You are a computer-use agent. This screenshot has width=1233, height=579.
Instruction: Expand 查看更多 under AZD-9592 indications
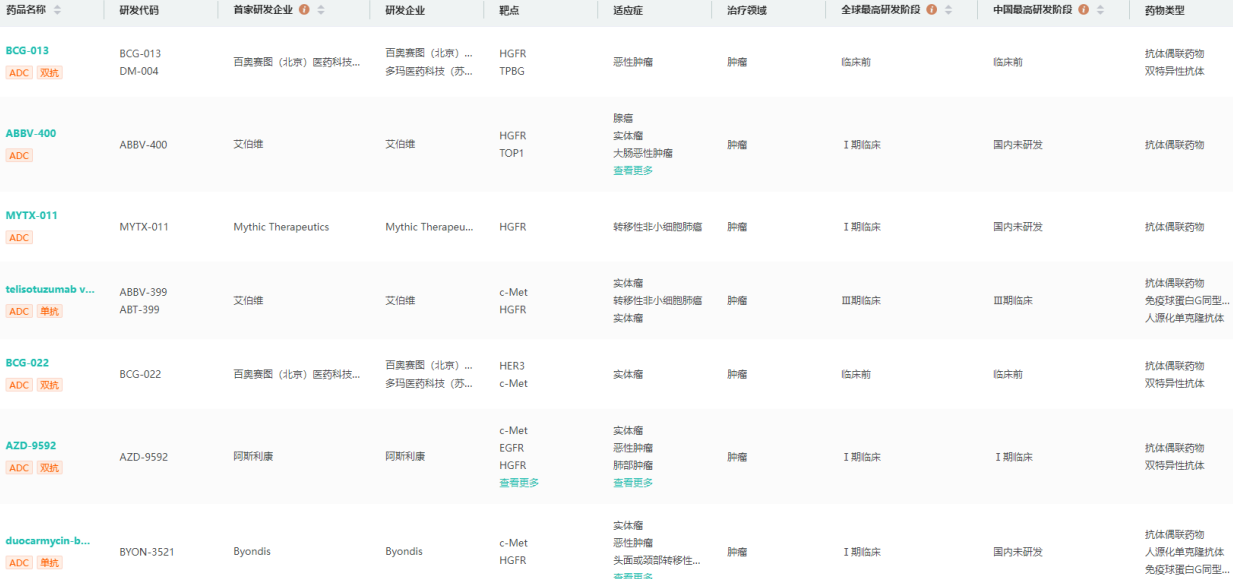[633, 483]
